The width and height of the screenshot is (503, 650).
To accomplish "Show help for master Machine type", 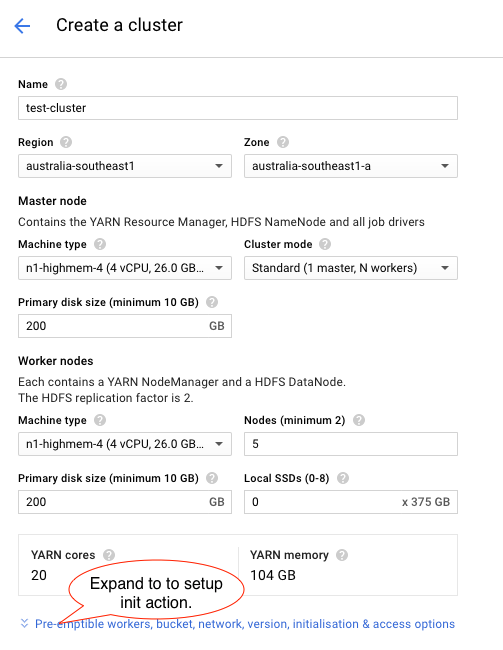I will [x=100, y=244].
